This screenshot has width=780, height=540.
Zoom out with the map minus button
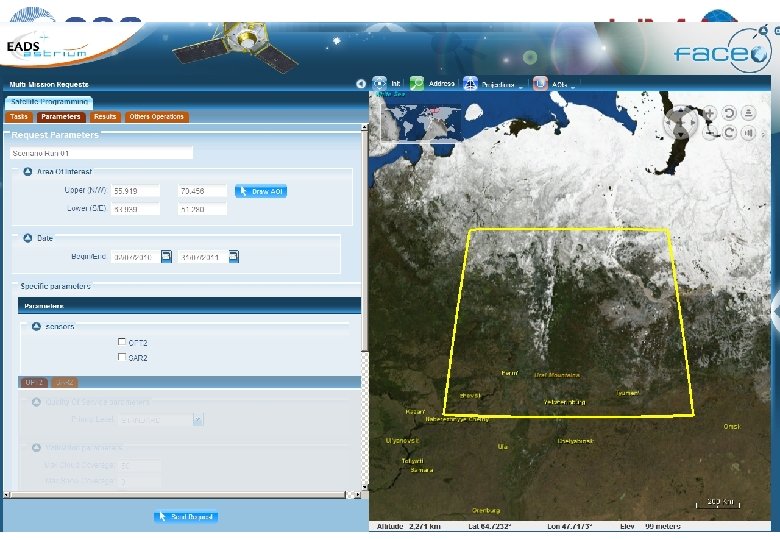coord(710,132)
